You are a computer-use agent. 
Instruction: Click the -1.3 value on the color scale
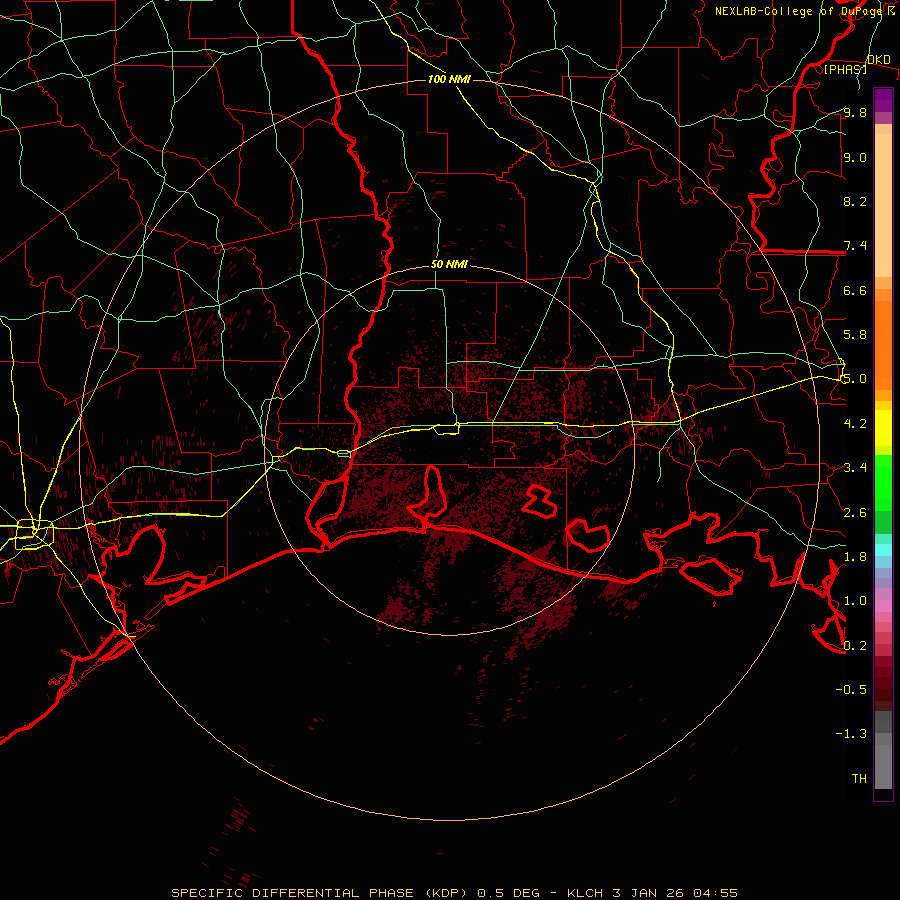[x=851, y=734]
